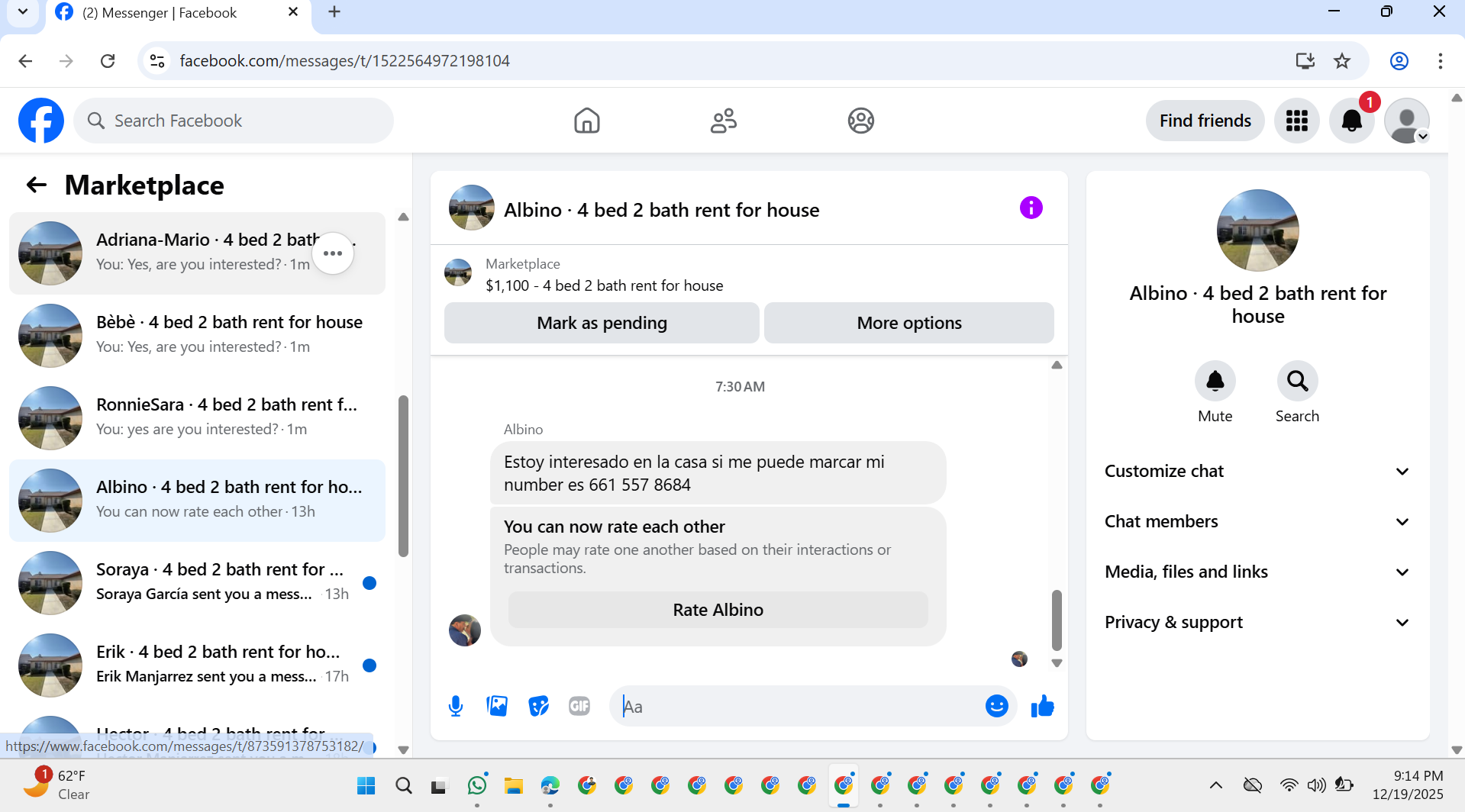This screenshot has height=812, width=1465.
Task: Click the install app icon in address bar
Action: pyautogui.click(x=1305, y=61)
